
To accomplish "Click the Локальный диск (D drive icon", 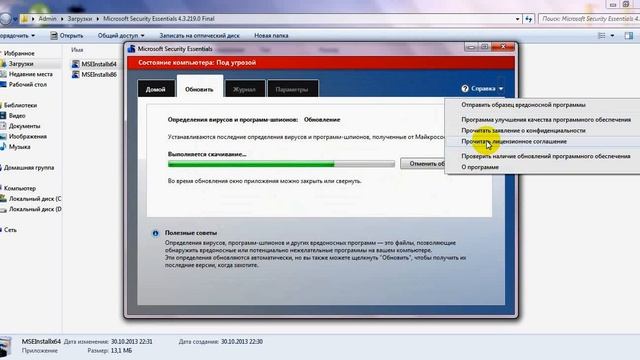I will (3, 209).
